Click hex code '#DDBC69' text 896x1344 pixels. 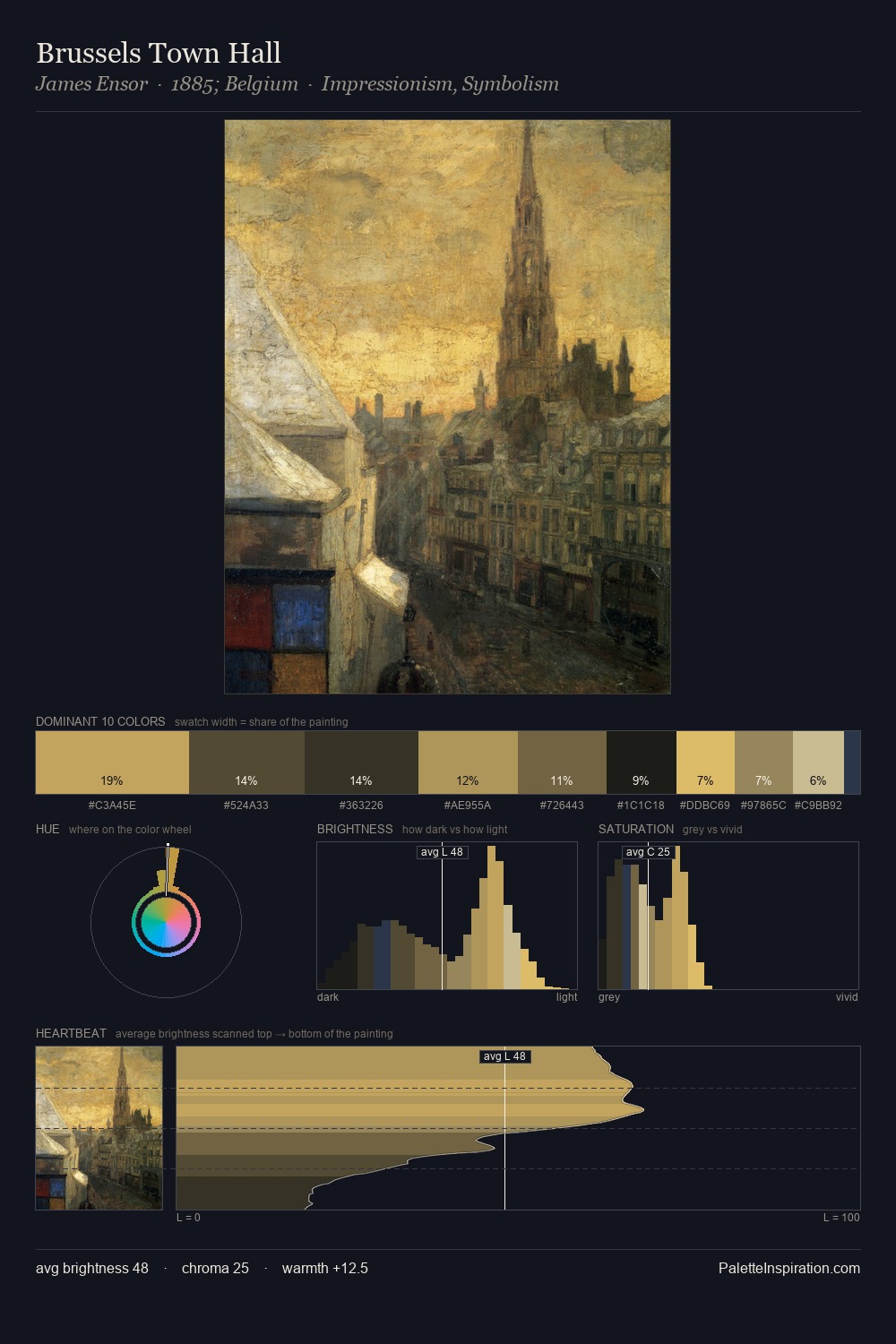pos(705,806)
